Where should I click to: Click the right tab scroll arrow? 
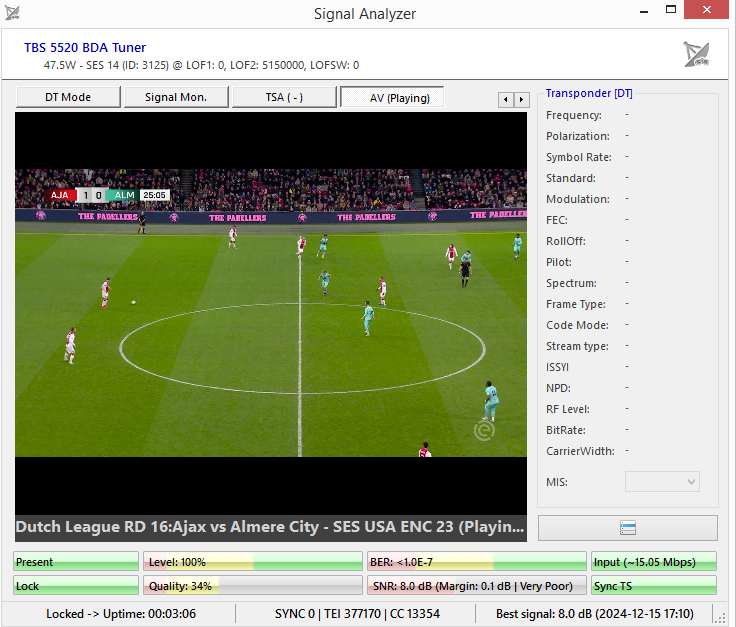[521, 99]
